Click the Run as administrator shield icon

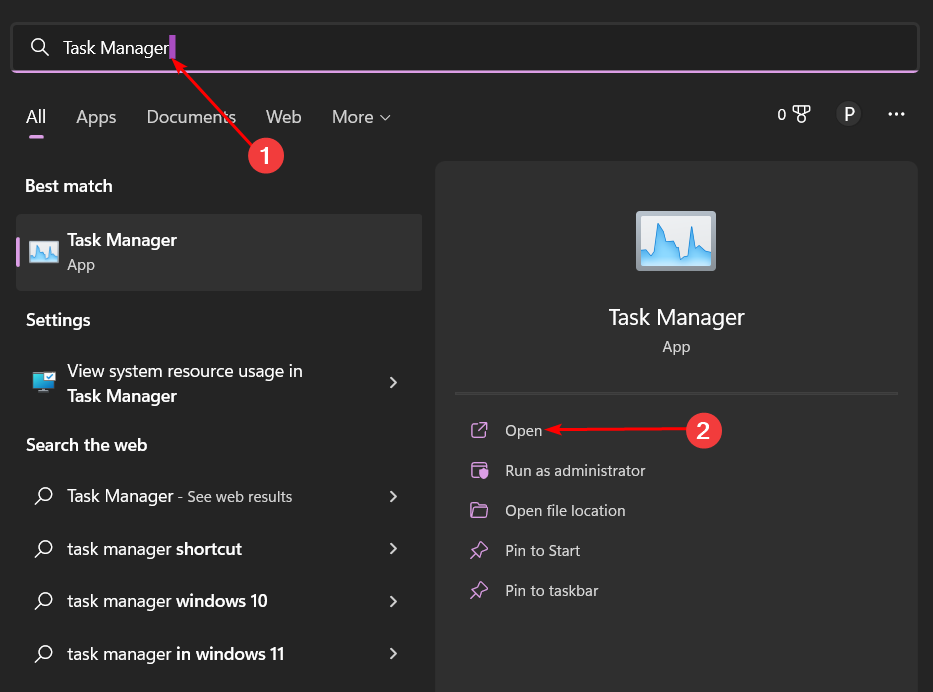tap(479, 471)
